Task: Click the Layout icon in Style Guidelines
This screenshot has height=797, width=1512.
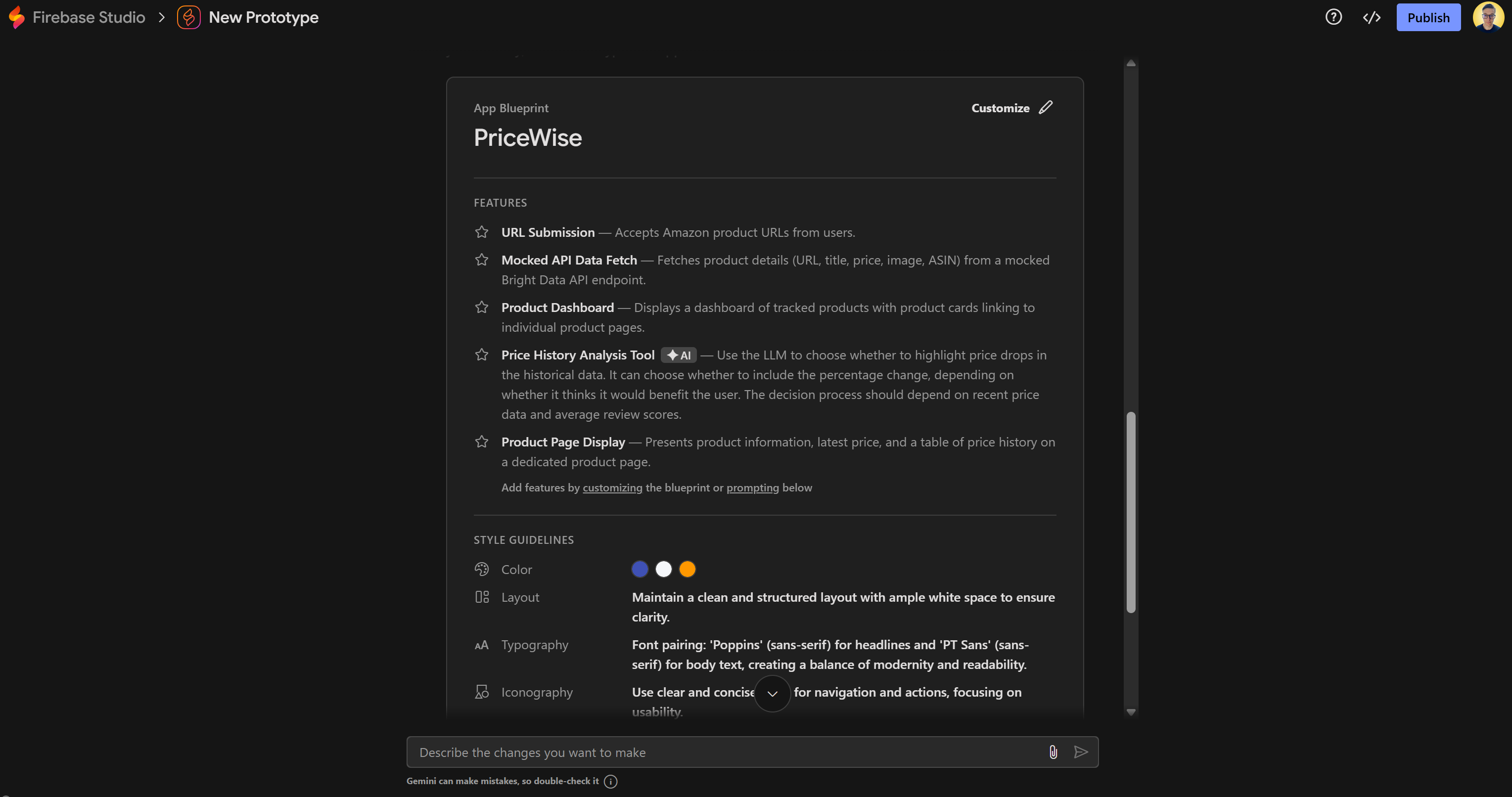Action: [x=481, y=596]
